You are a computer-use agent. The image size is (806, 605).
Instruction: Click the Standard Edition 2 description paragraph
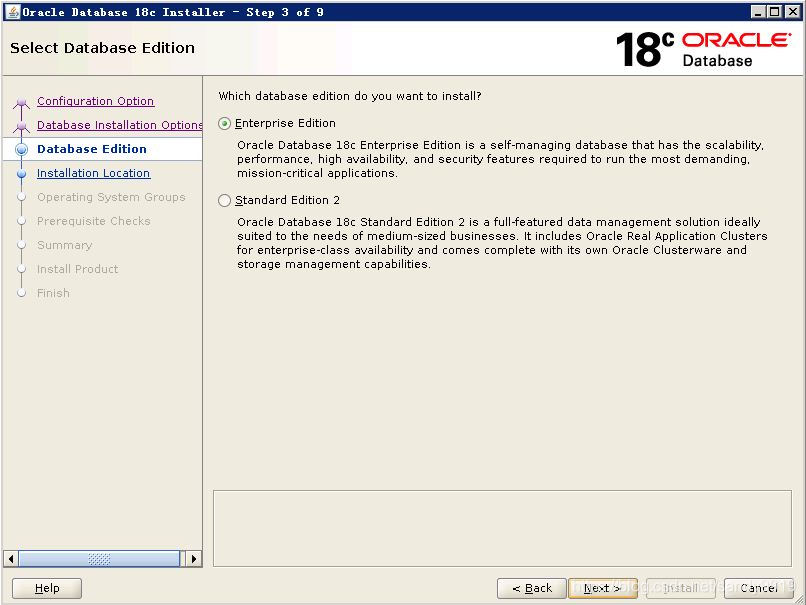(x=502, y=243)
